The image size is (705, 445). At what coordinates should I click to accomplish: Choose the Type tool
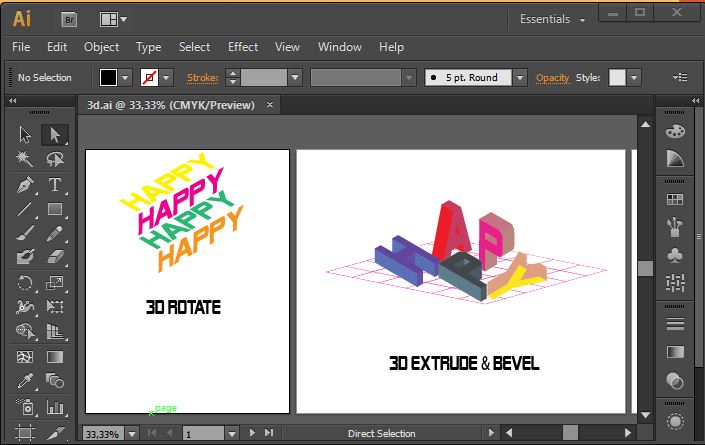55,185
